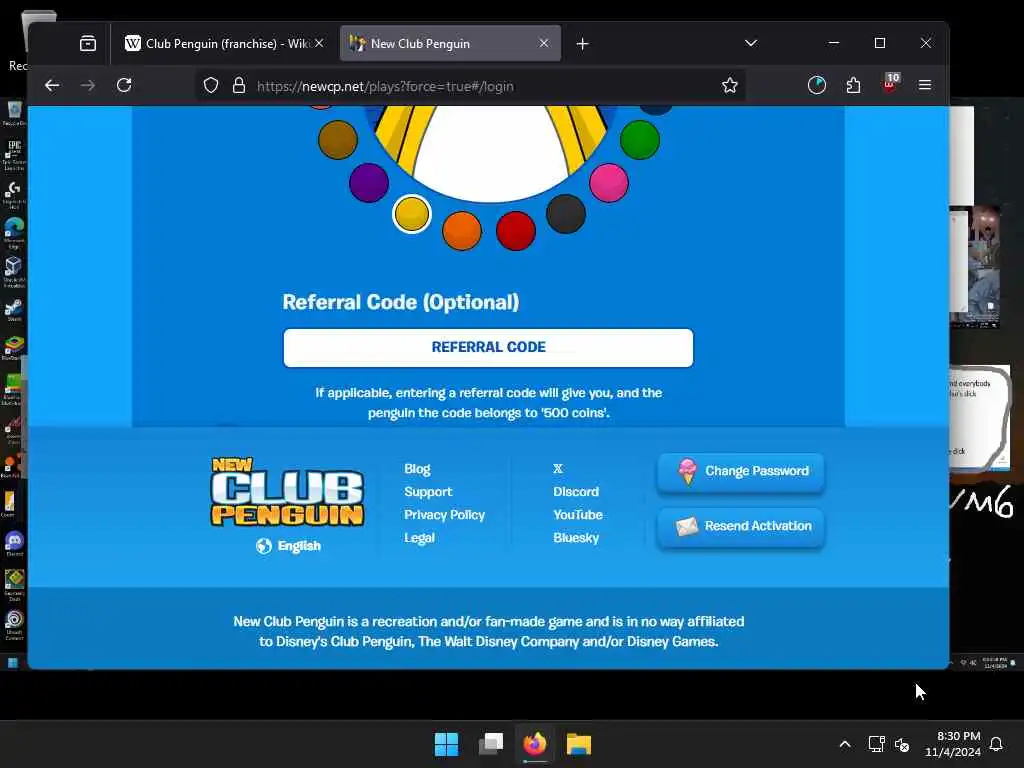Click the New Club Penguin logo
This screenshot has width=1024, height=768.
[287, 492]
